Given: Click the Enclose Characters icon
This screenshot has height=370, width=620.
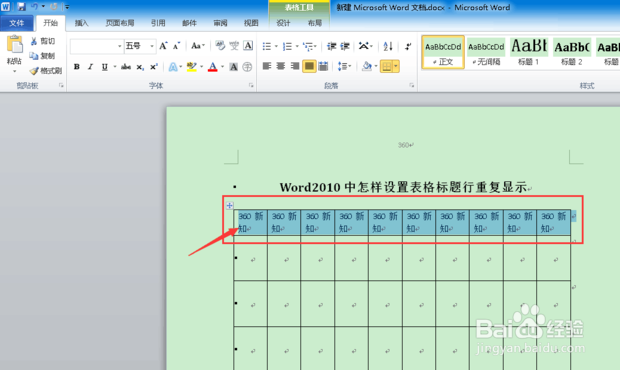Looking at the screenshot, I should 247,67.
